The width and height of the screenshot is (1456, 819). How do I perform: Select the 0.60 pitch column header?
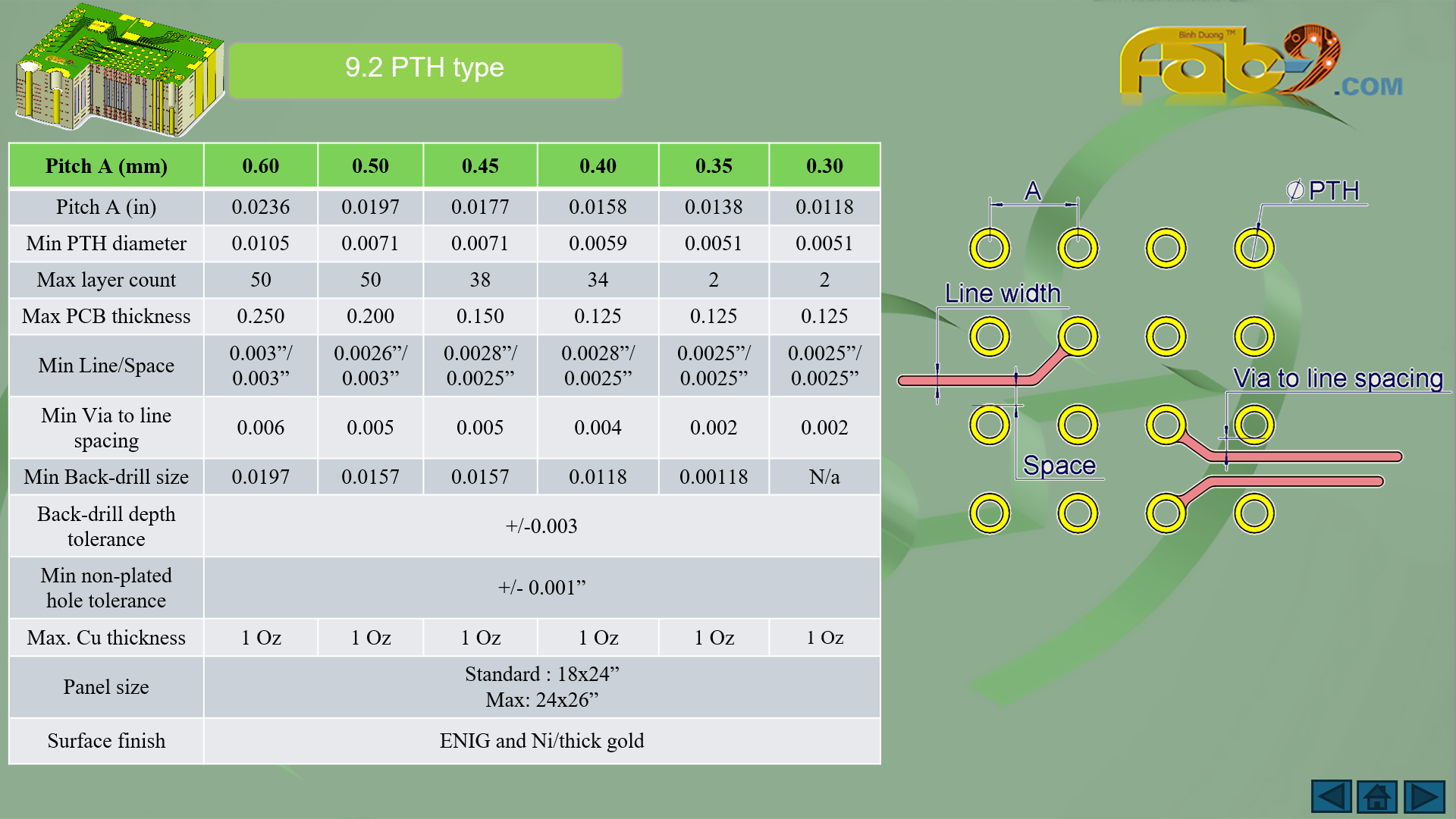(260, 165)
